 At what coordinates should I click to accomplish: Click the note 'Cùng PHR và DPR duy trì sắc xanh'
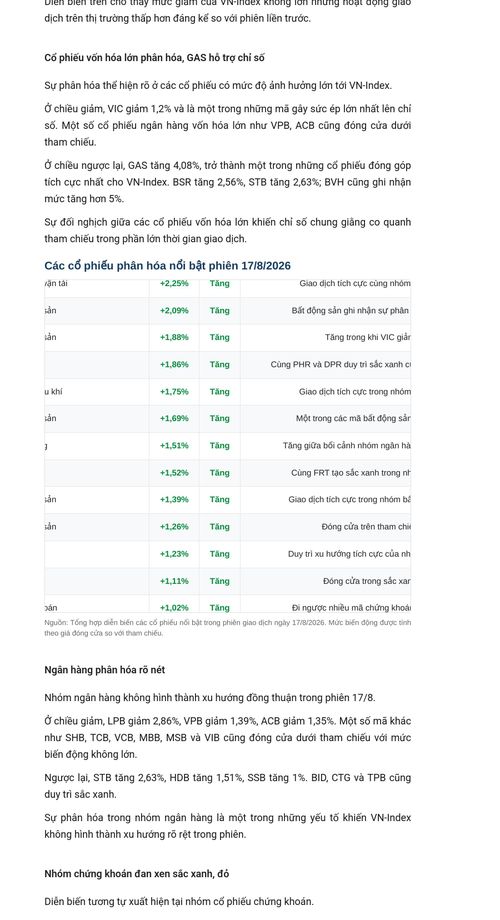(340, 364)
